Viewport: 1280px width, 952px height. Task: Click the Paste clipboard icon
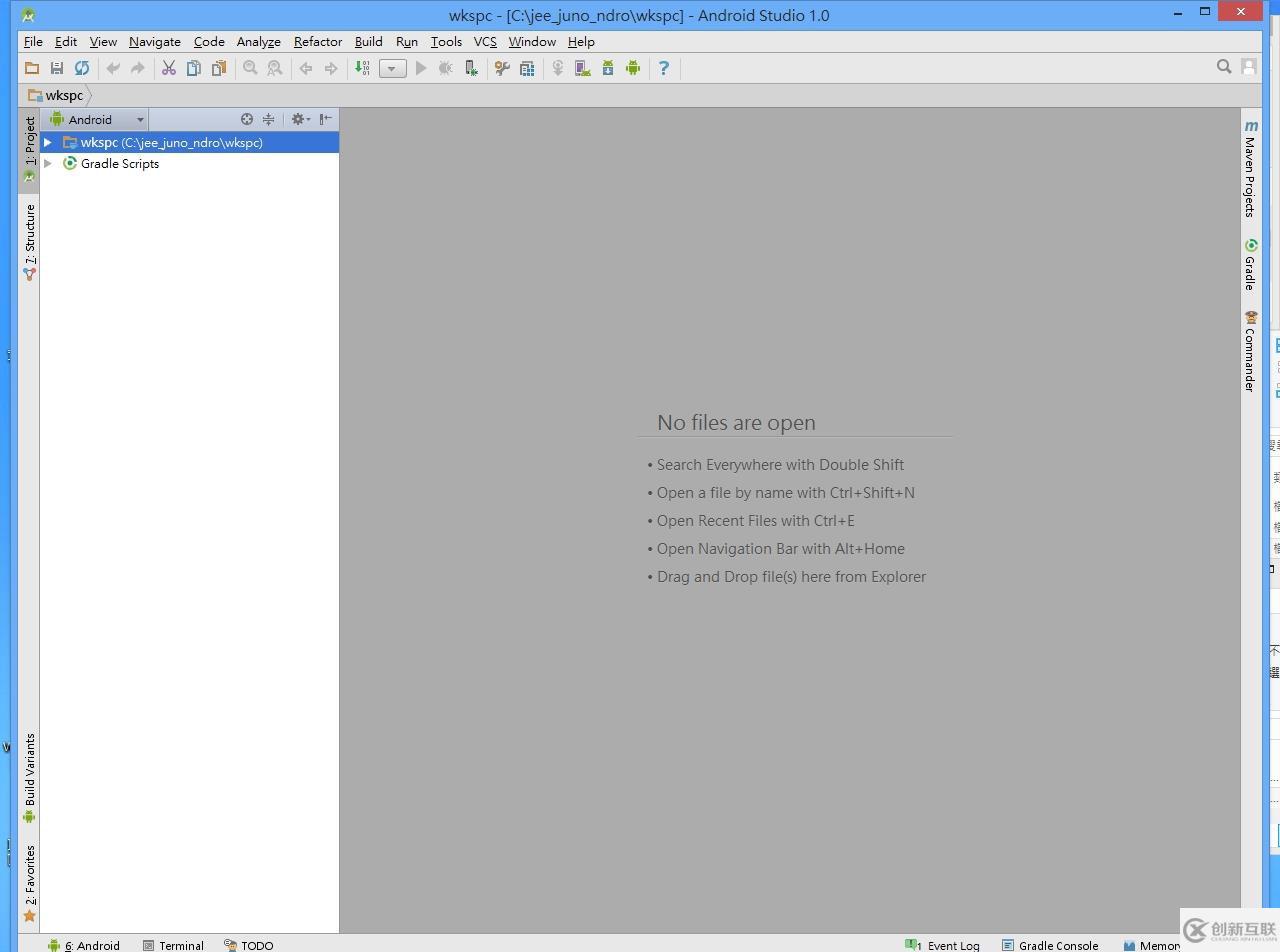pos(219,68)
